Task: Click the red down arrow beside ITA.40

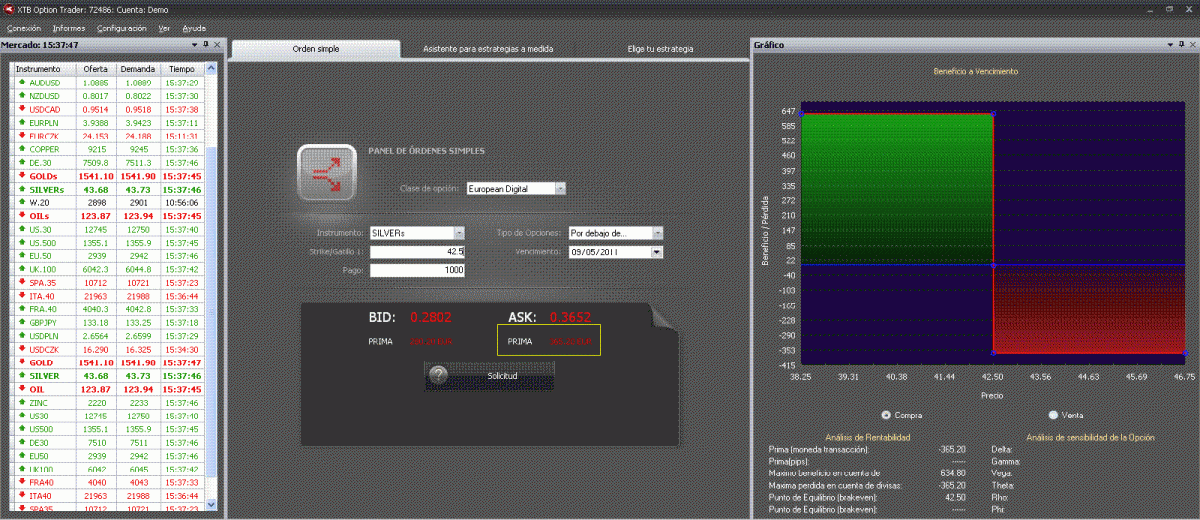Action: [21, 295]
